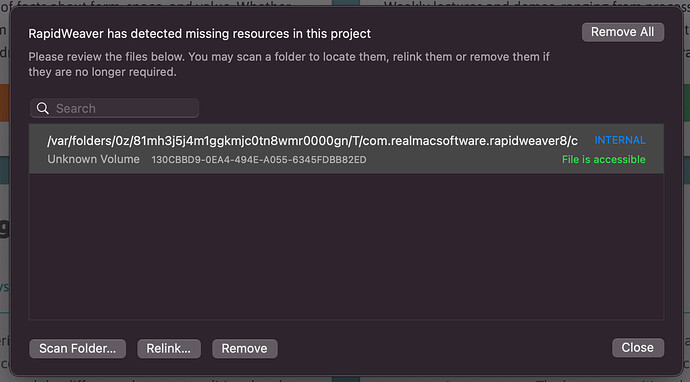Click the Remove All button
690x382 pixels.
[x=623, y=32]
